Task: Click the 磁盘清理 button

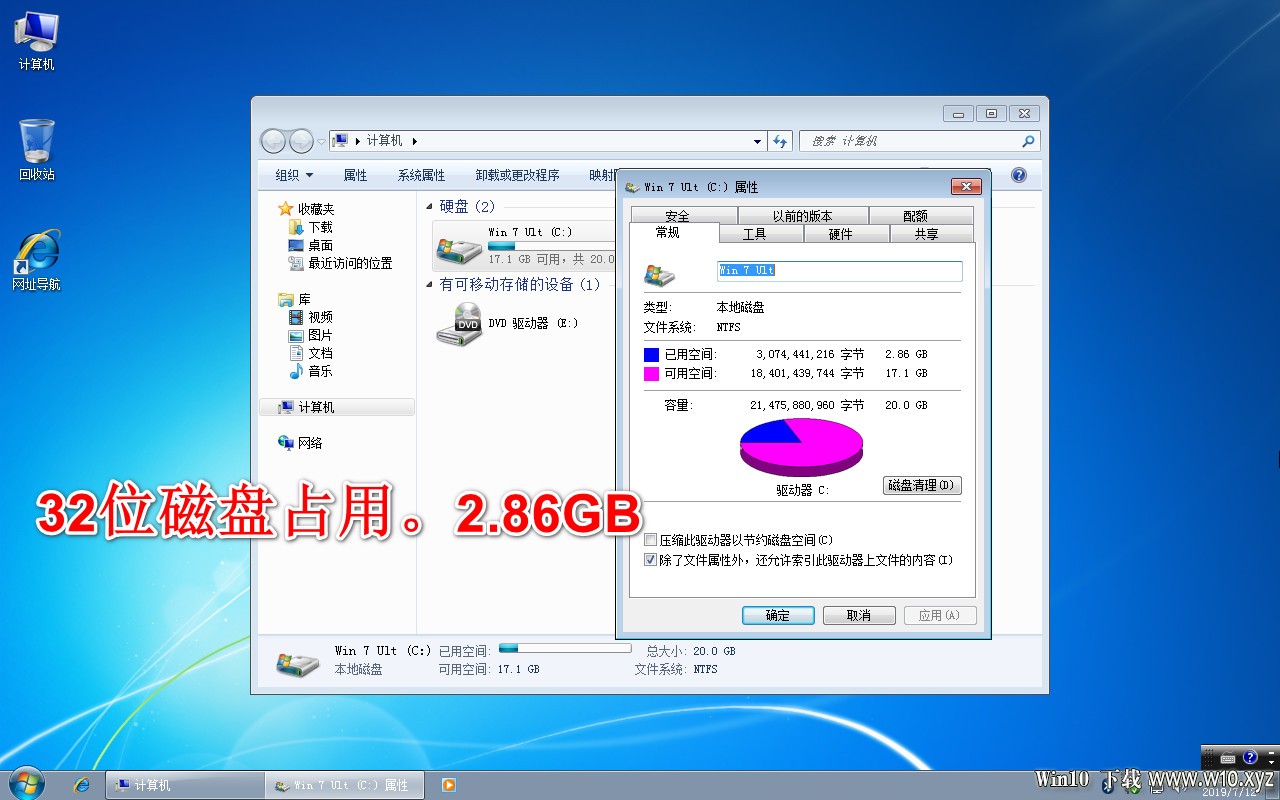Action: pyautogui.click(x=922, y=485)
